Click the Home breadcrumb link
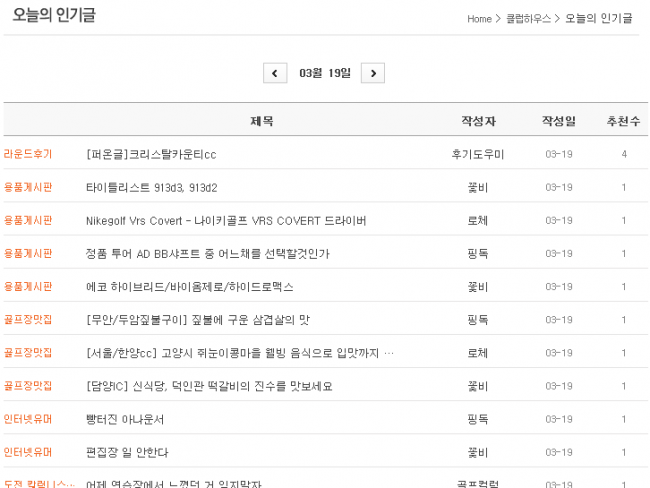This screenshot has width=650, height=488. (479, 19)
